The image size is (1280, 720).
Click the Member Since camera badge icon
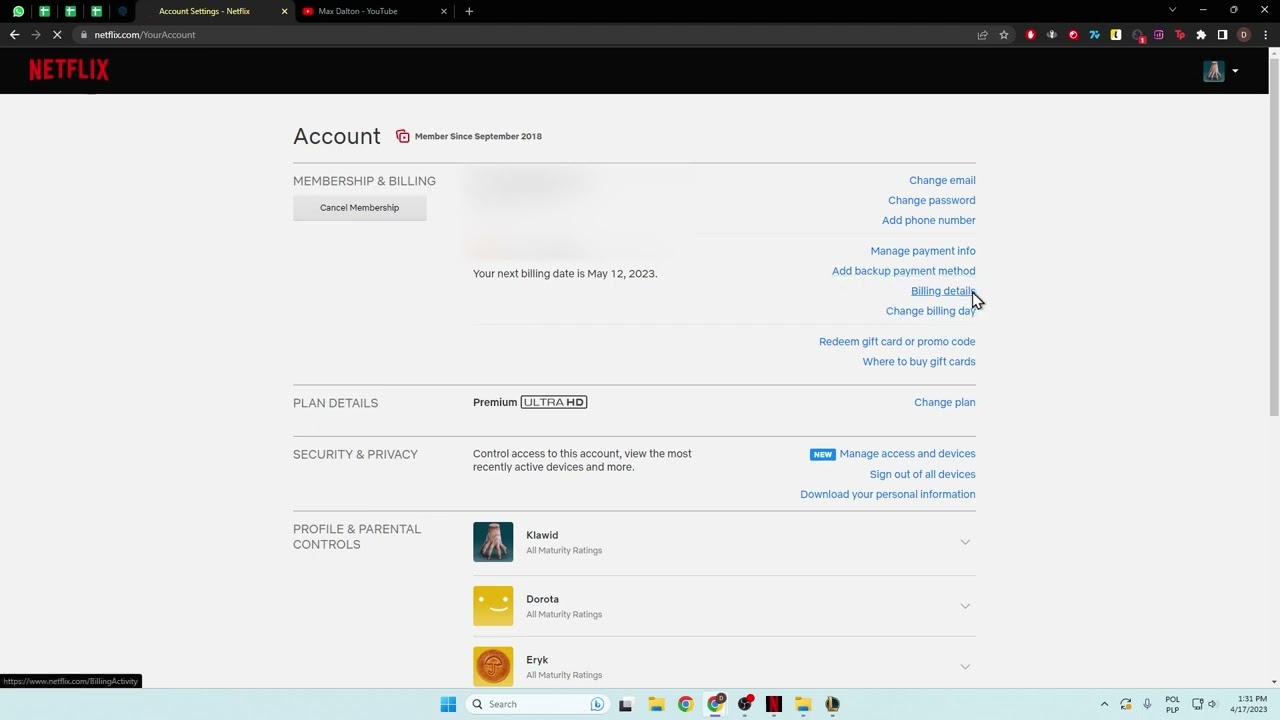[403, 136]
